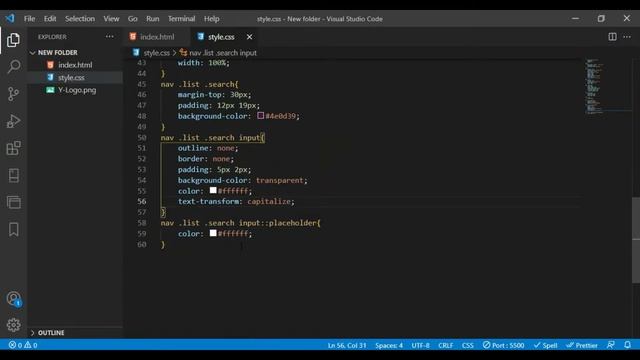Open index.html in the explorer tree
The width and height of the screenshot is (640, 360).
pos(75,65)
